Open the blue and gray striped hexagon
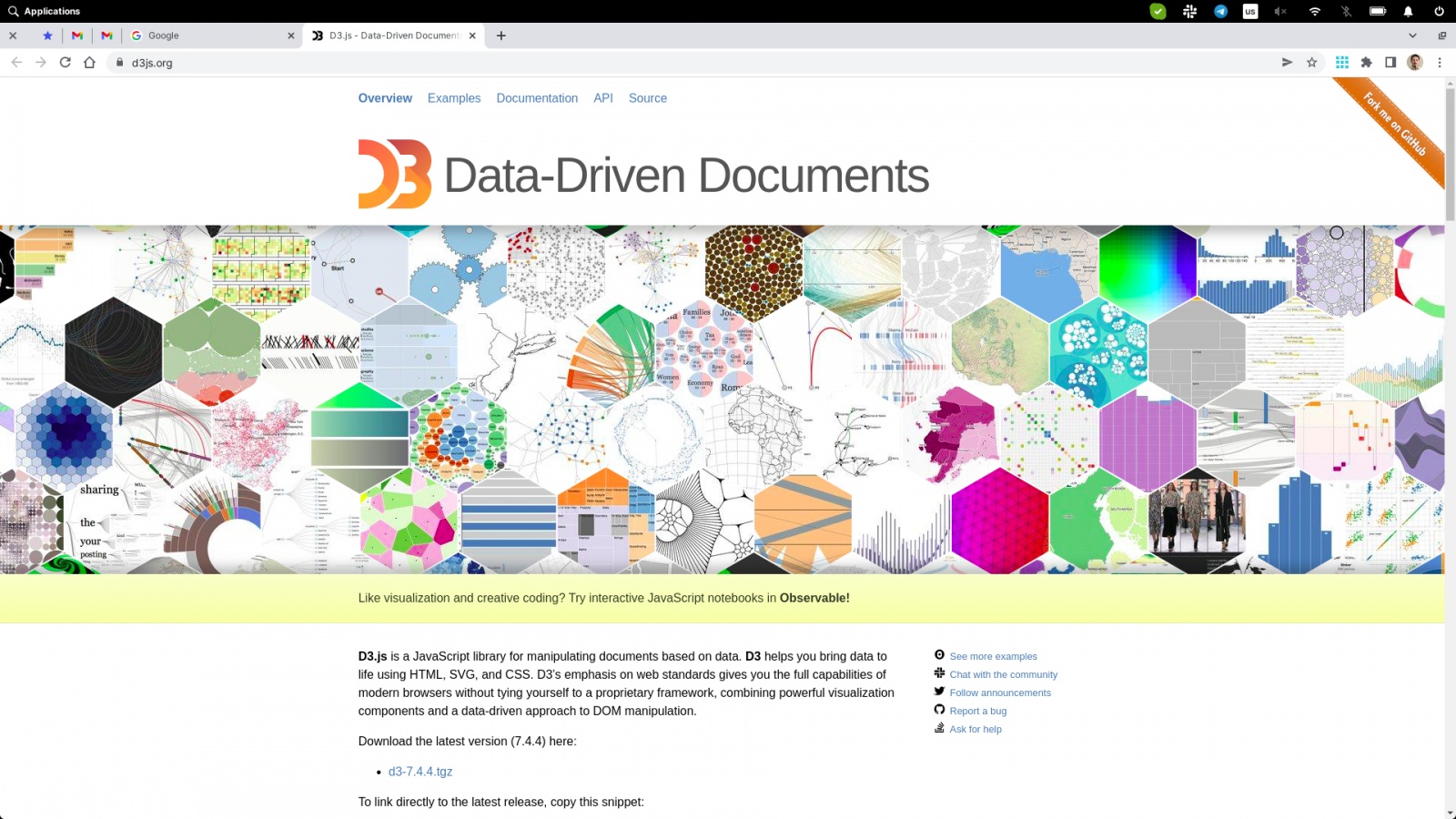This screenshot has width=1456, height=819. [508, 521]
